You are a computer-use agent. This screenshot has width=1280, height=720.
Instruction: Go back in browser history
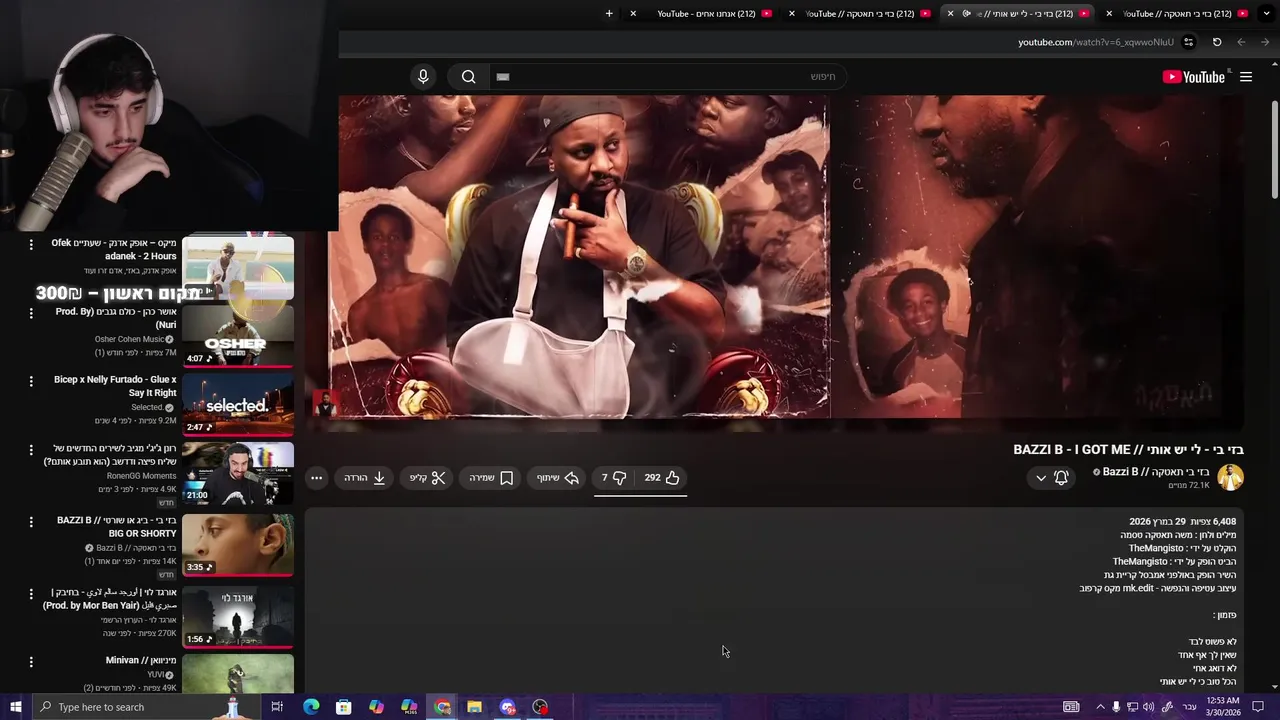1266,42
